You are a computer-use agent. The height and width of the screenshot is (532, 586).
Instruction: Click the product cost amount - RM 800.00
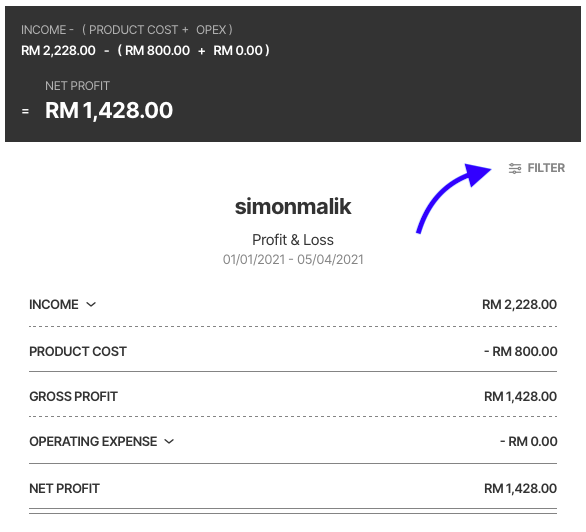pyautogui.click(x=521, y=352)
